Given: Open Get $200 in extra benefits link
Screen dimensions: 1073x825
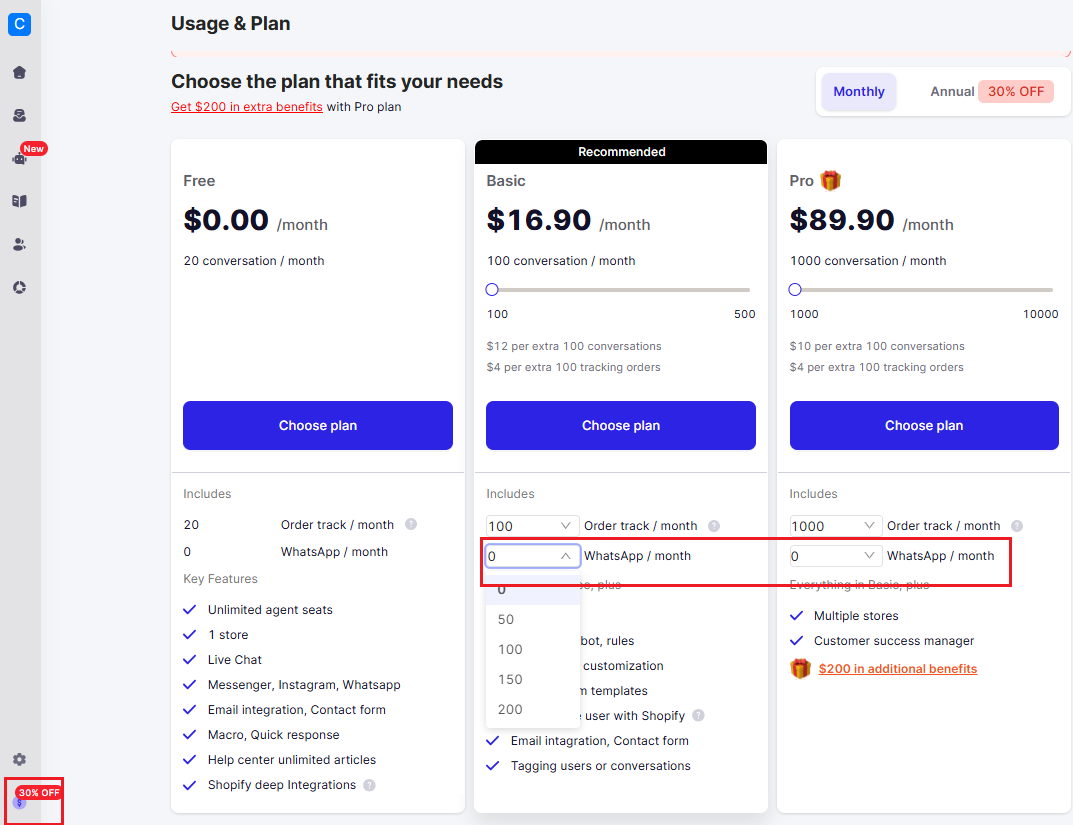Looking at the screenshot, I should [246, 107].
